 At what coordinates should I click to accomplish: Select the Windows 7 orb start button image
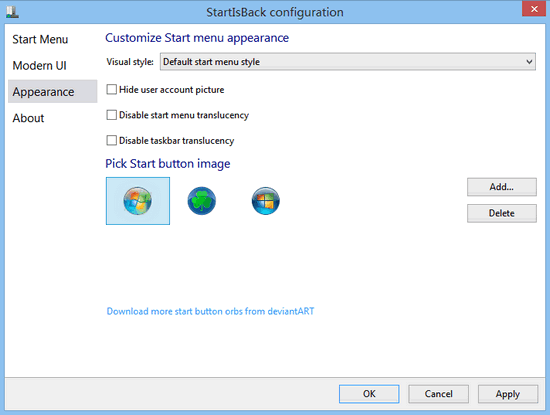pyautogui.click(x=138, y=201)
